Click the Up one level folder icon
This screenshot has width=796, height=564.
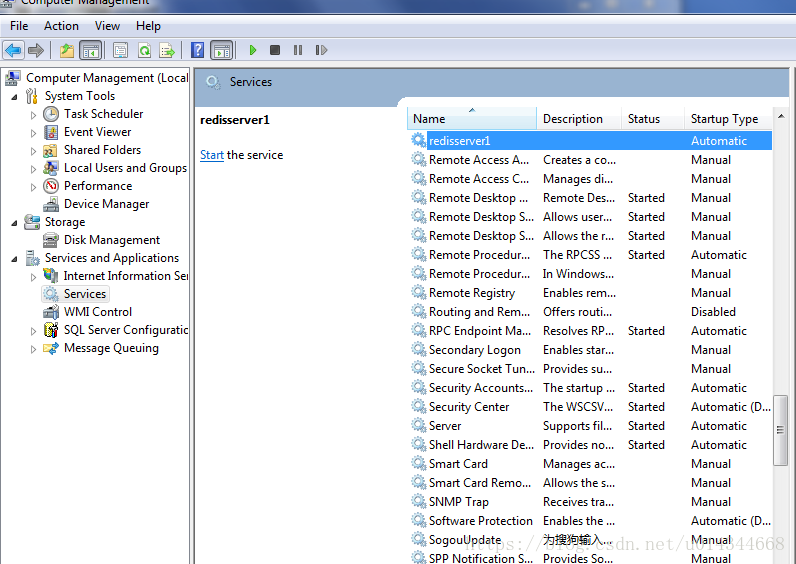(x=67, y=50)
